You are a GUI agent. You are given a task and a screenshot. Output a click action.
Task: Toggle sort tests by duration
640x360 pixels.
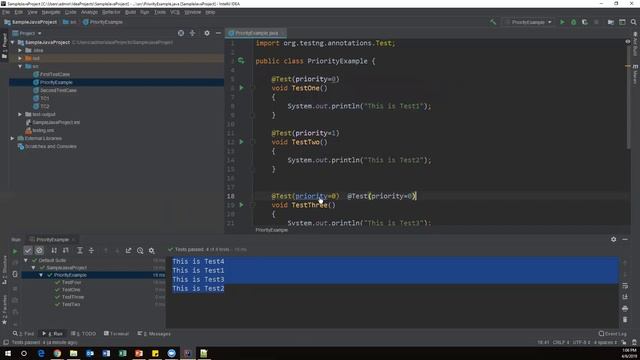coord(65,250)
